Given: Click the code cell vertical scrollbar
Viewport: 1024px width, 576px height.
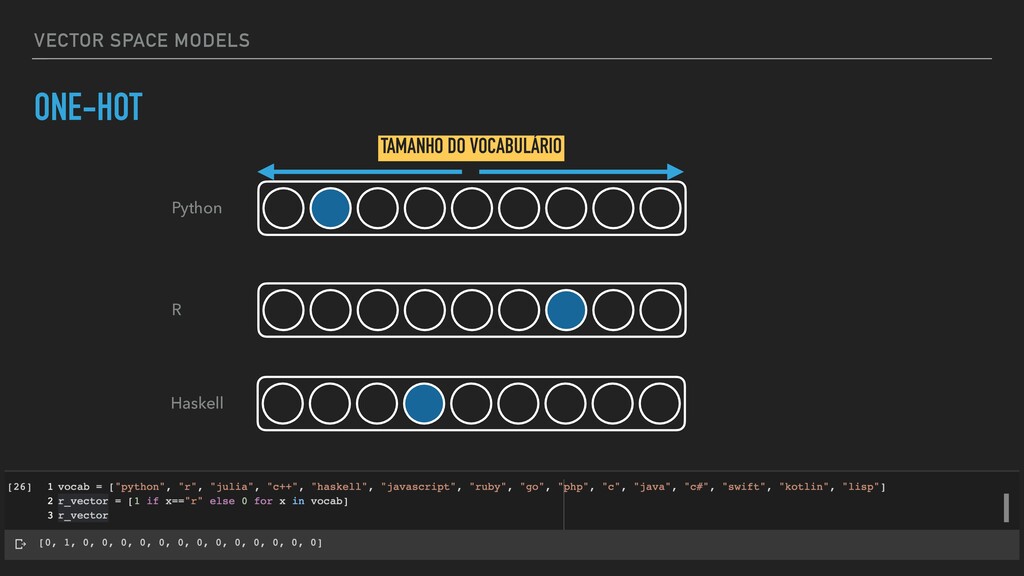Looking at the screenshot, I should 1006,507.
